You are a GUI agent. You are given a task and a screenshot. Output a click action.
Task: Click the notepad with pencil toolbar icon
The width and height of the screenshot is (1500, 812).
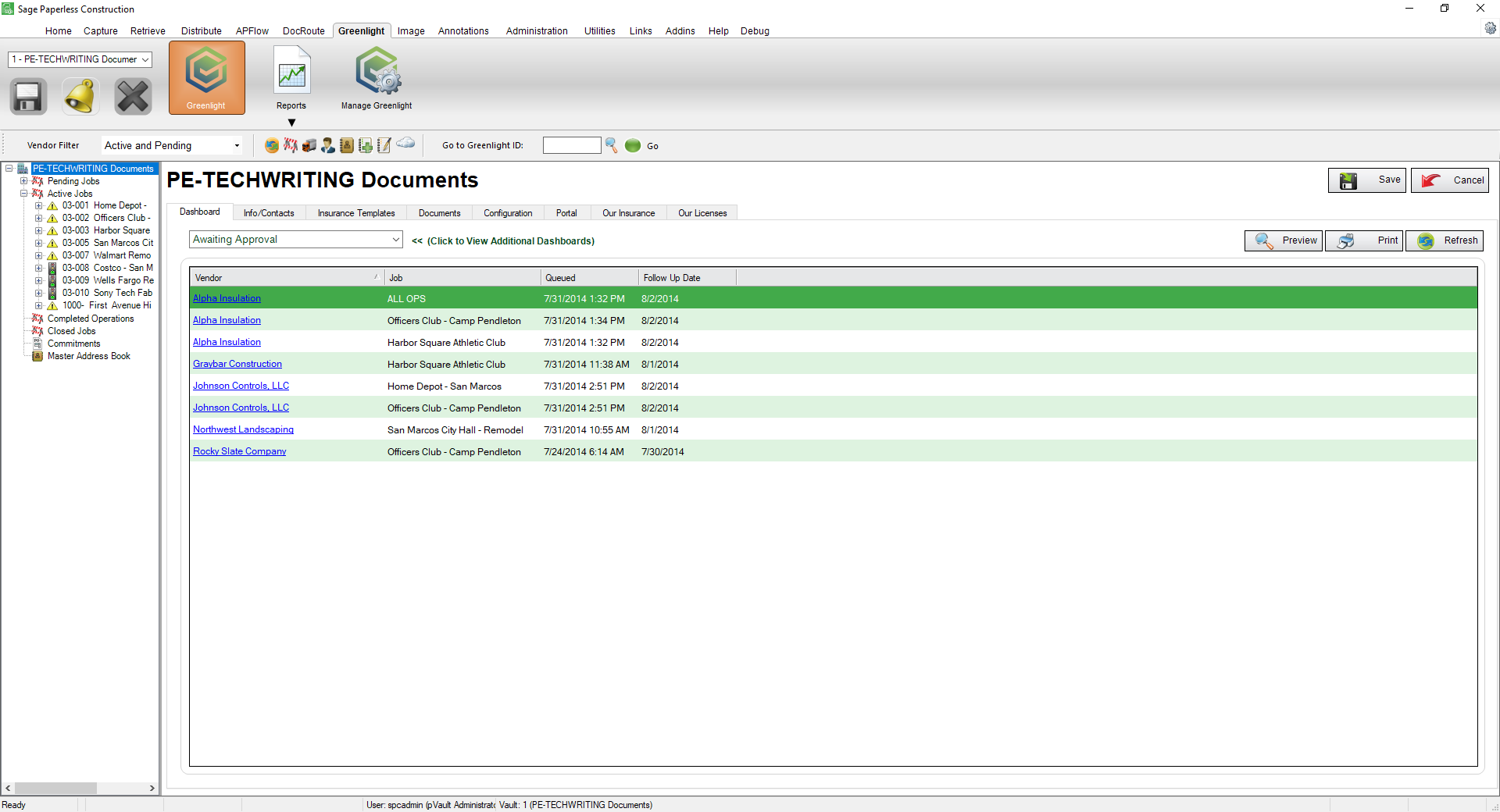point(384,145)
